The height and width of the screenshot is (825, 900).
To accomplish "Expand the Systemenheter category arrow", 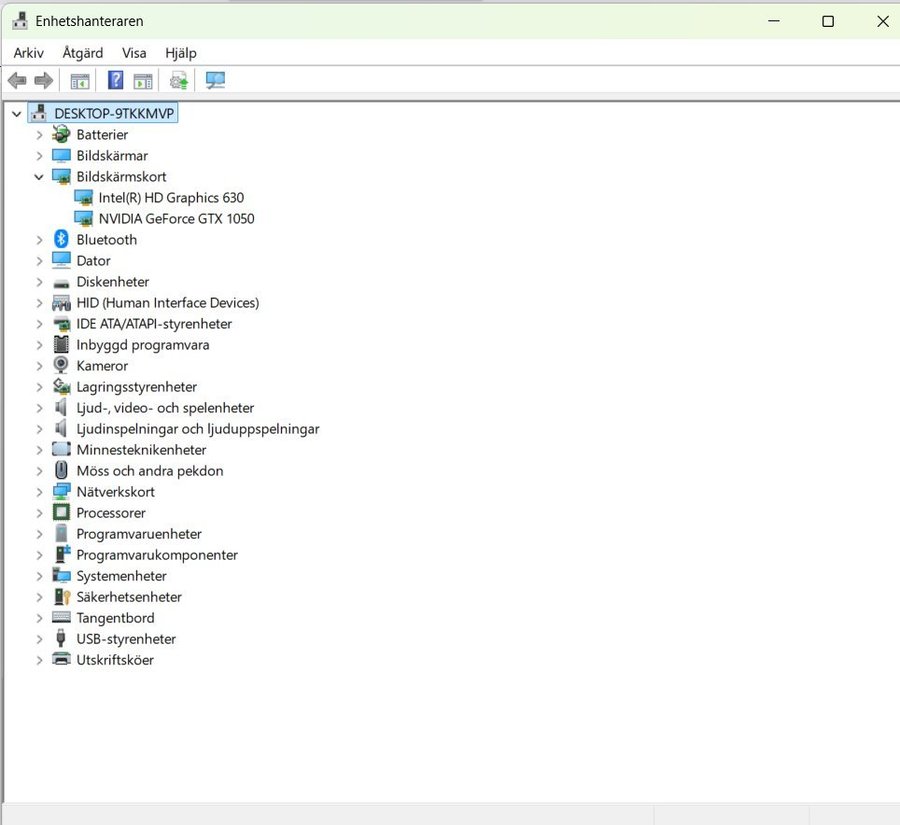I will point(39,576).
